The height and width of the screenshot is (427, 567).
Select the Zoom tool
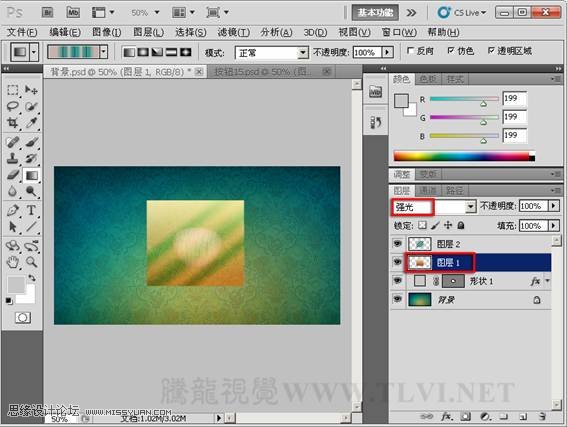click(31, 262)
